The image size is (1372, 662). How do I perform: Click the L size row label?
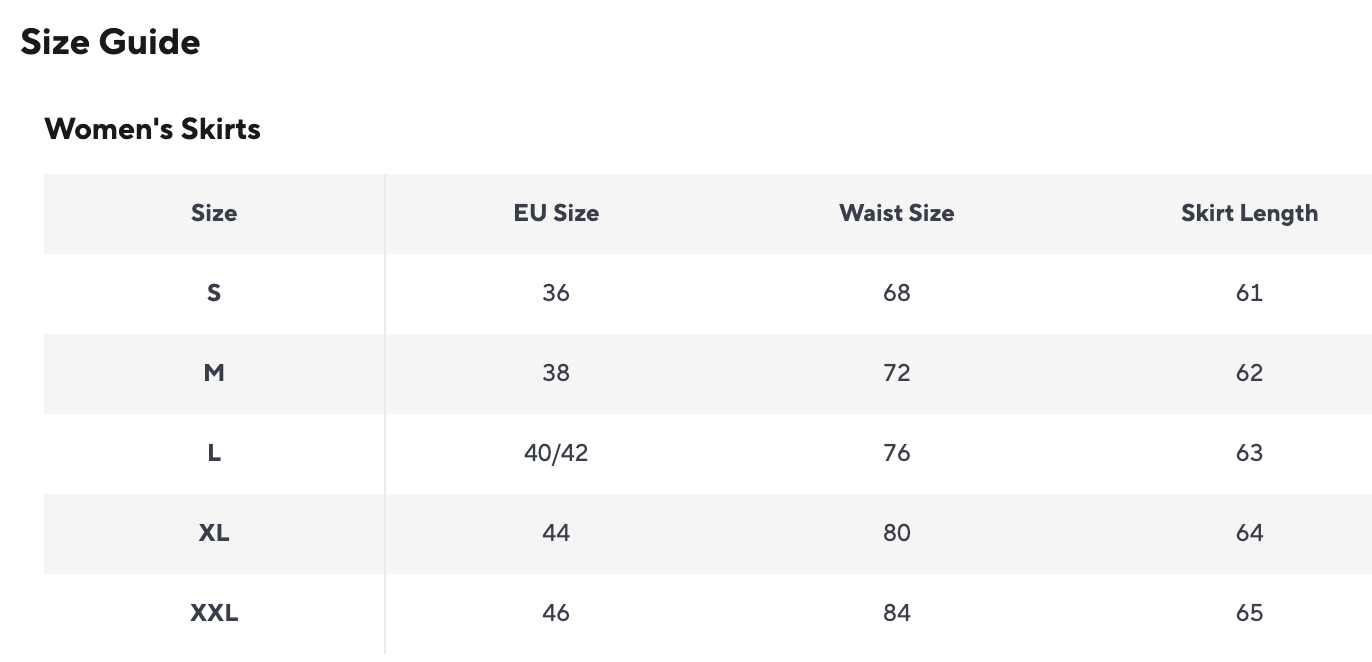214,453
